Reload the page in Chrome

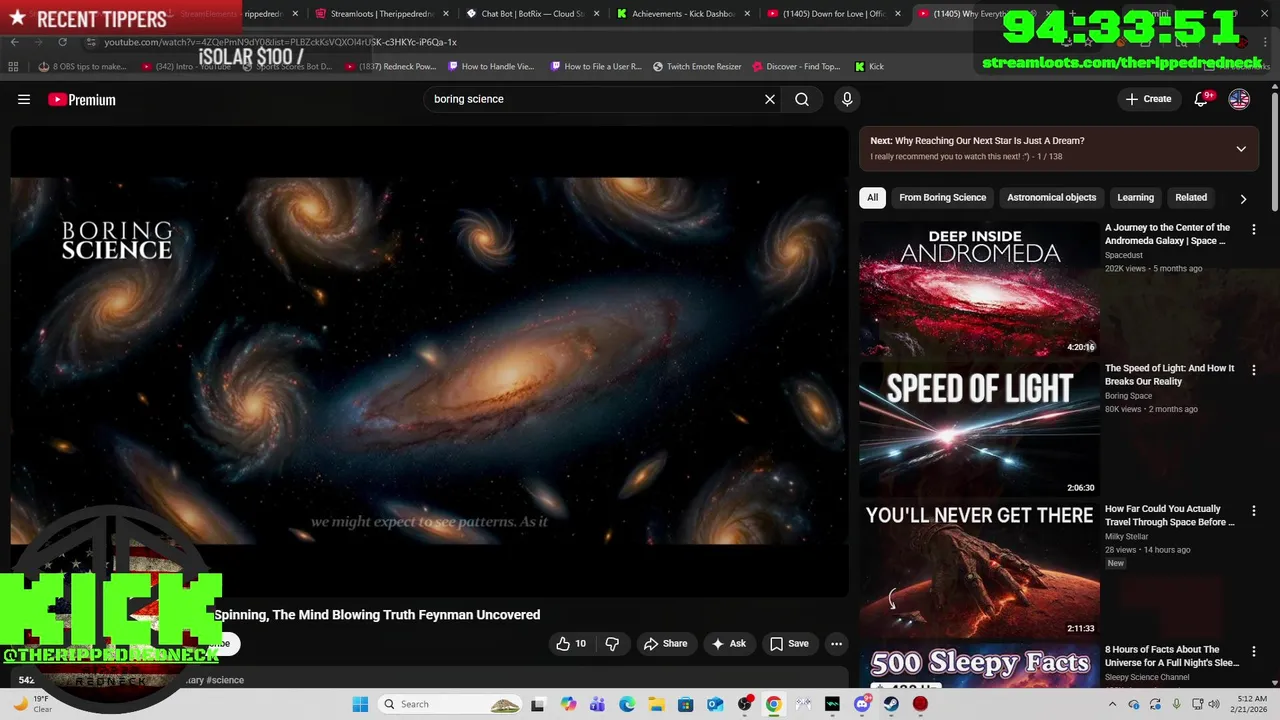click(x=62, y=42)
